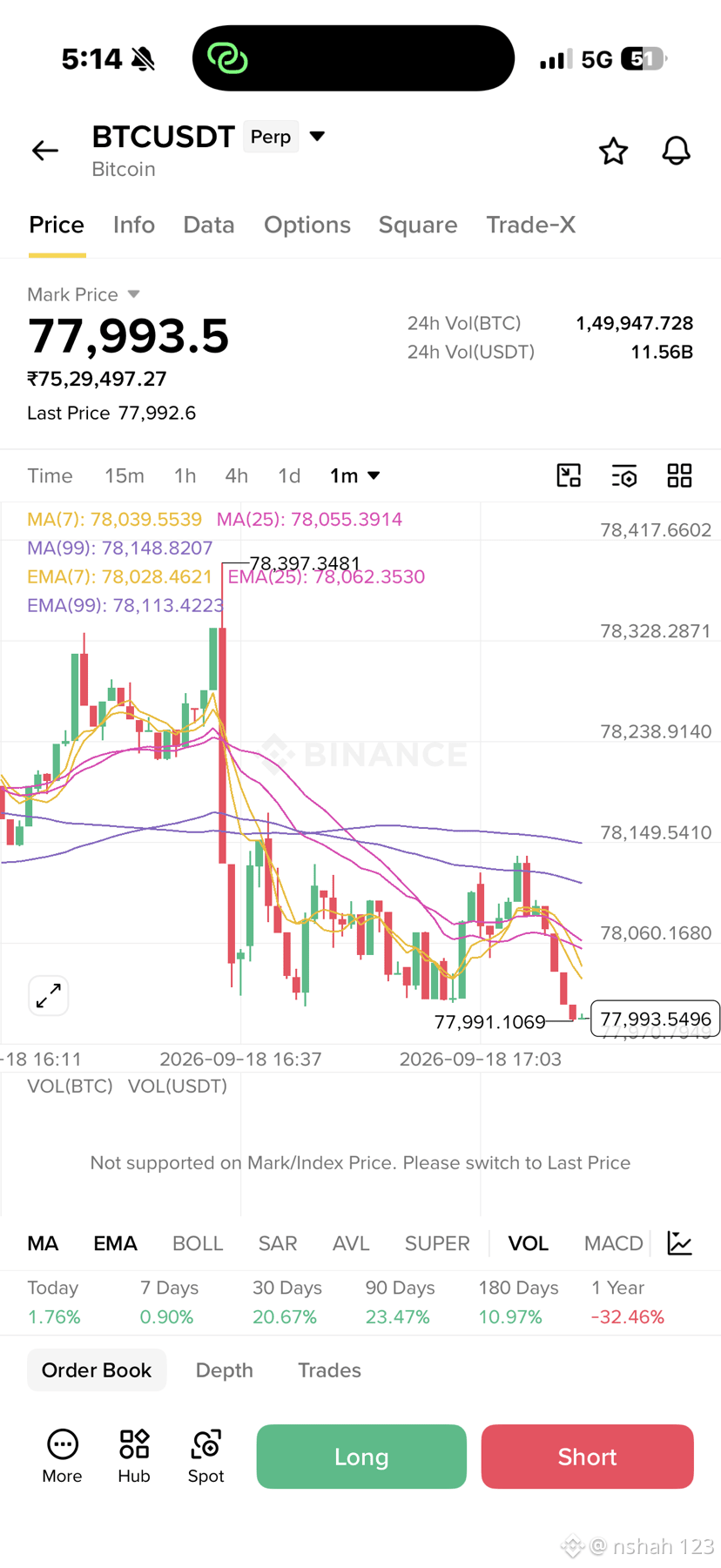
Task: Switch to the Options tab
Action: pyautogui.click(x=307, y=225)
